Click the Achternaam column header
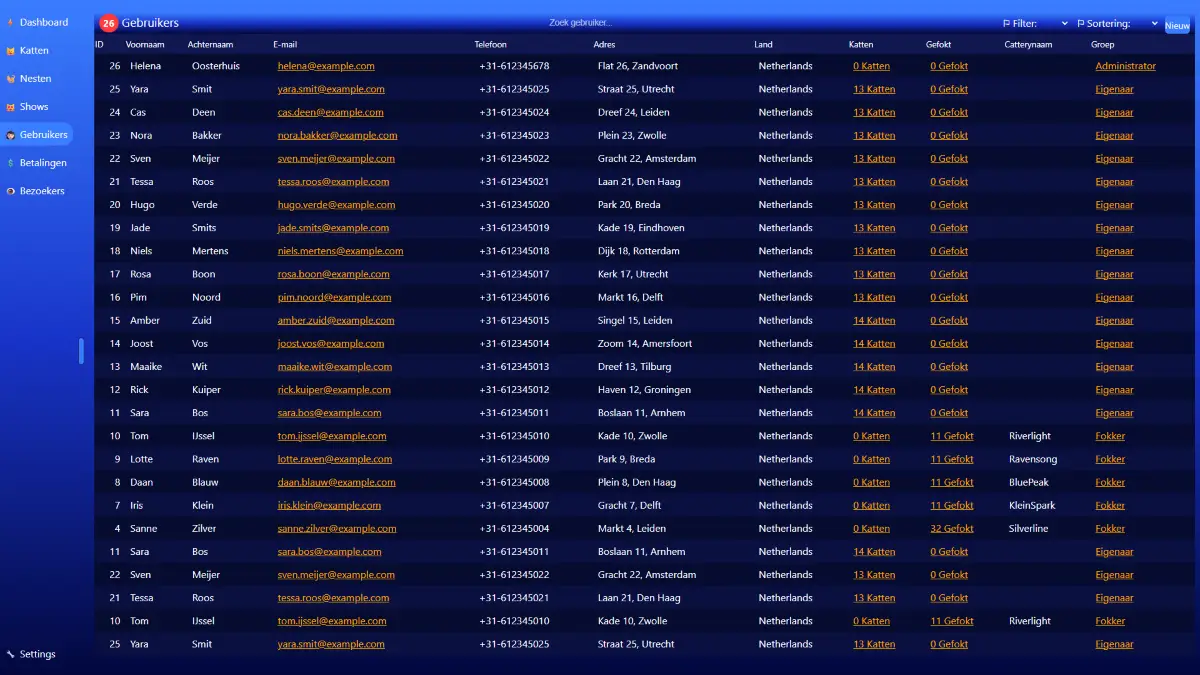This screenshot has height=675, width=1200. click(x=210, y=44)
